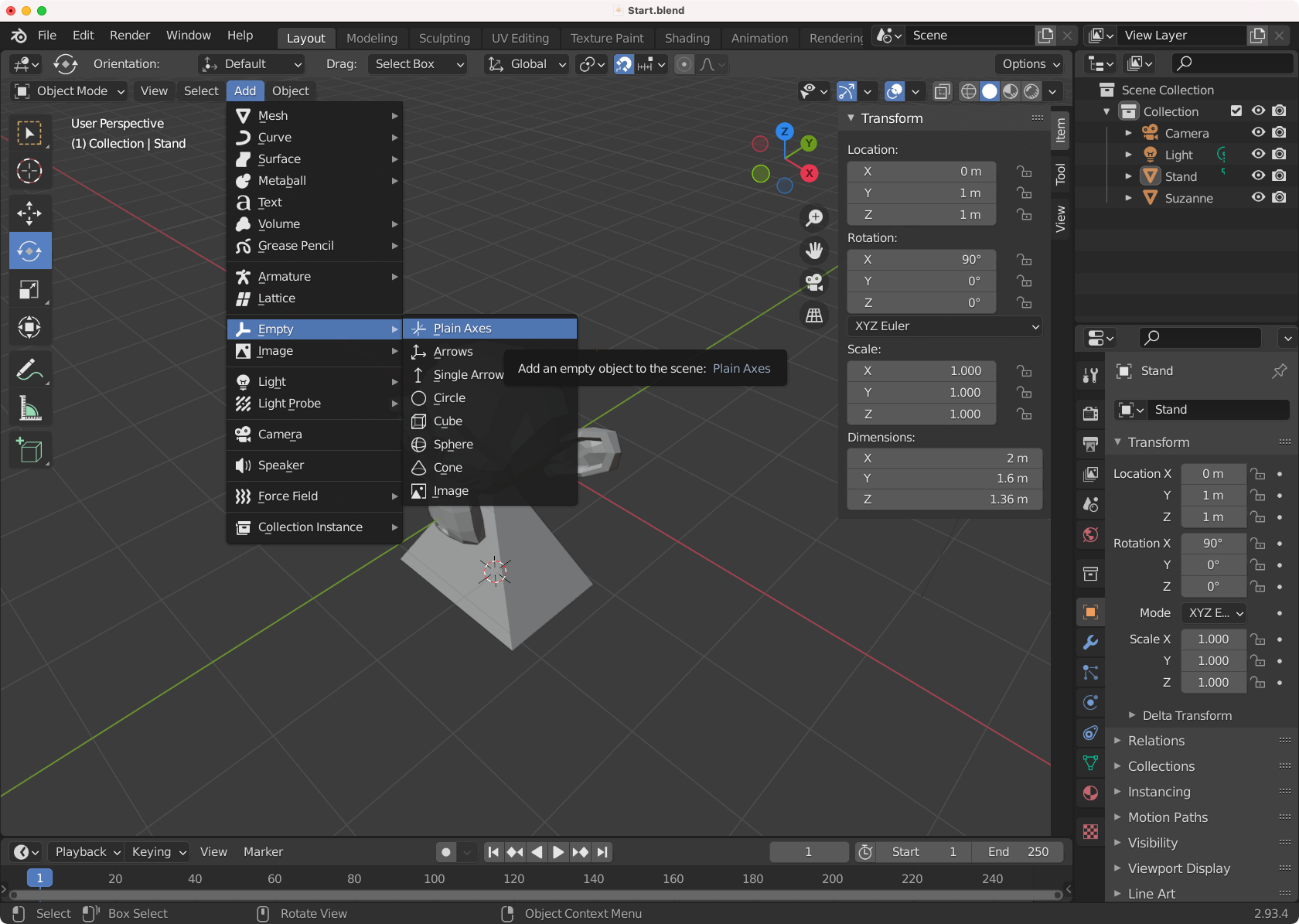This screenshot has width=1299, height=924.
Task: Expand the Relations panel
Action: click(1156, 741)
